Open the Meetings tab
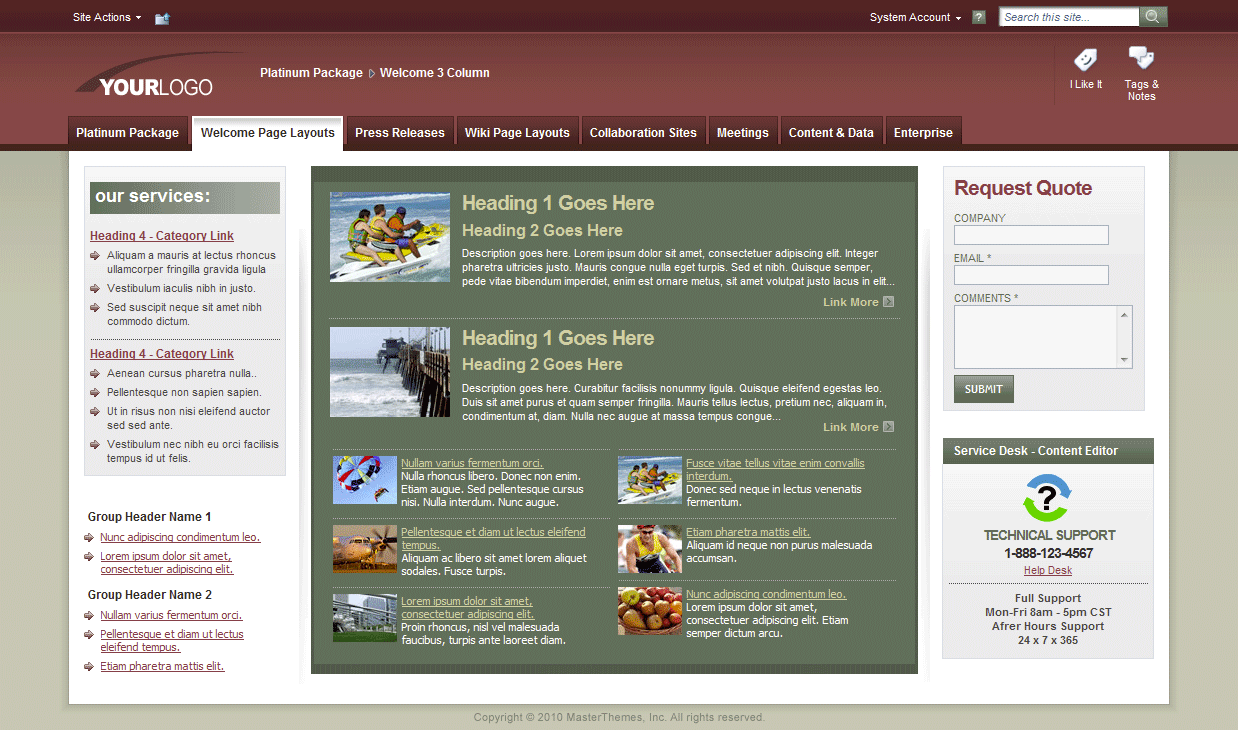 point(742,132)
